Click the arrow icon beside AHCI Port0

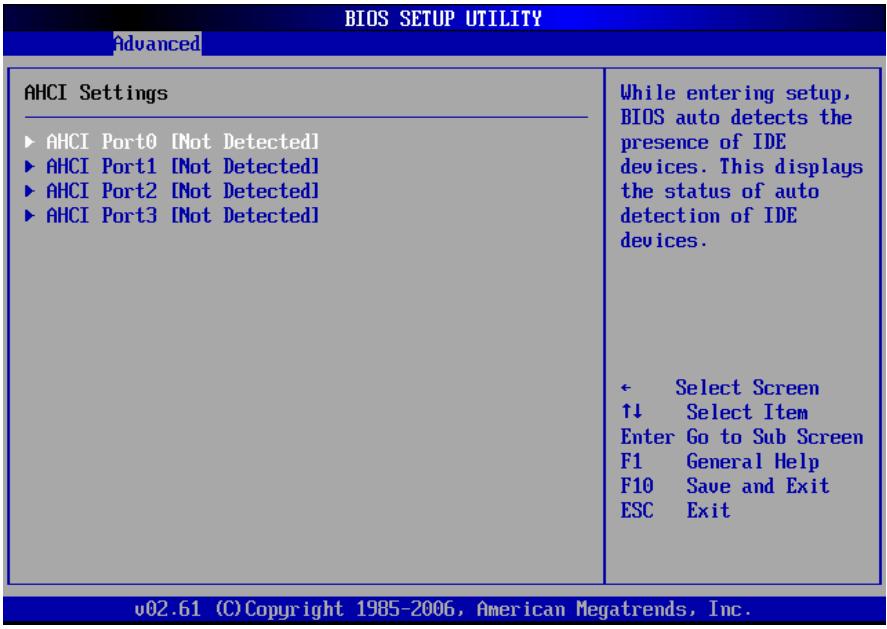click(29, 141)
